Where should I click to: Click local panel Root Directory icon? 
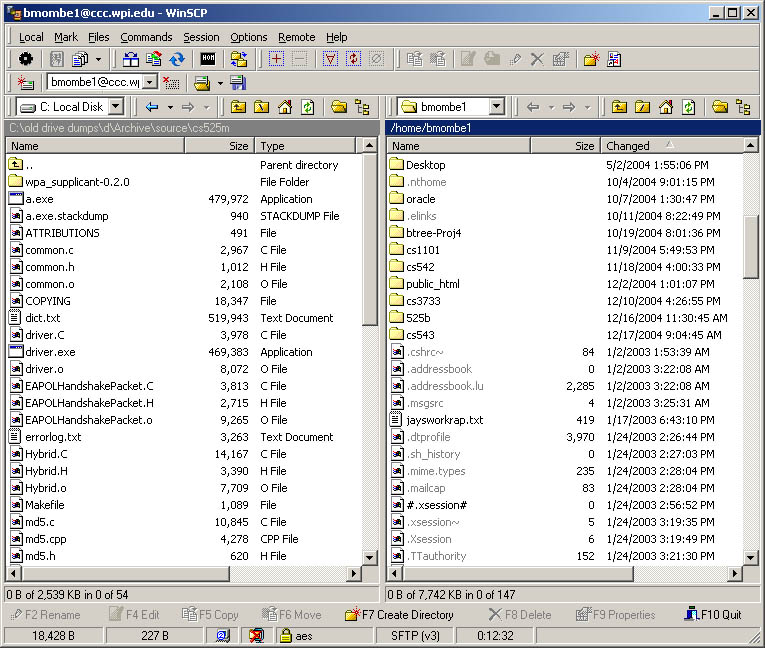262,107
